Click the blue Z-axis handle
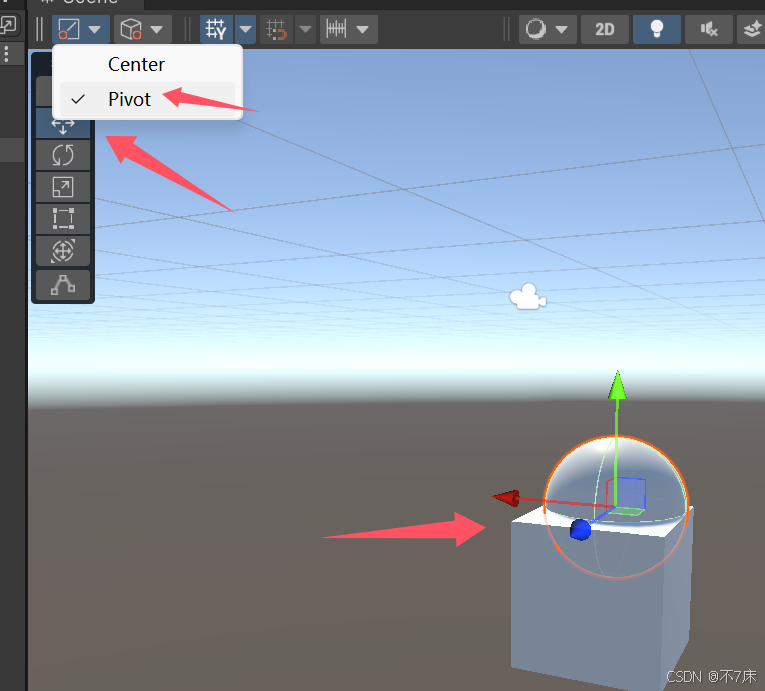The width and height of the screenshot is (765, 691). point(580,530)
